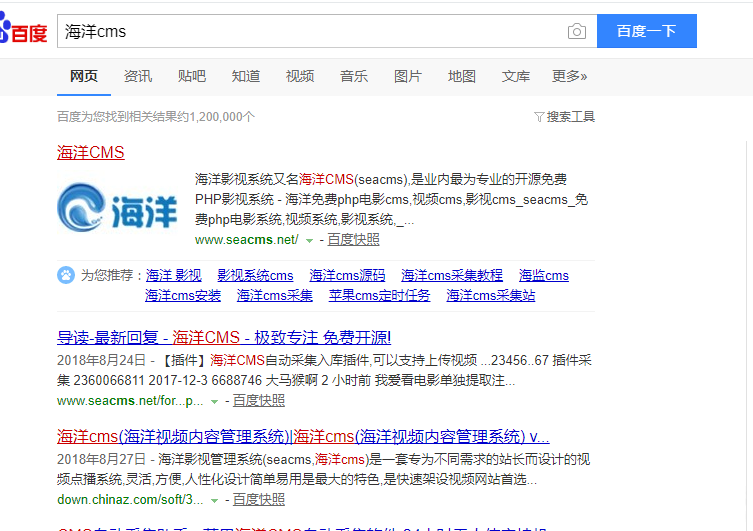Click the 搜索工具 text
The height and width of the screenshot is (531, 753).
point(571,117)
